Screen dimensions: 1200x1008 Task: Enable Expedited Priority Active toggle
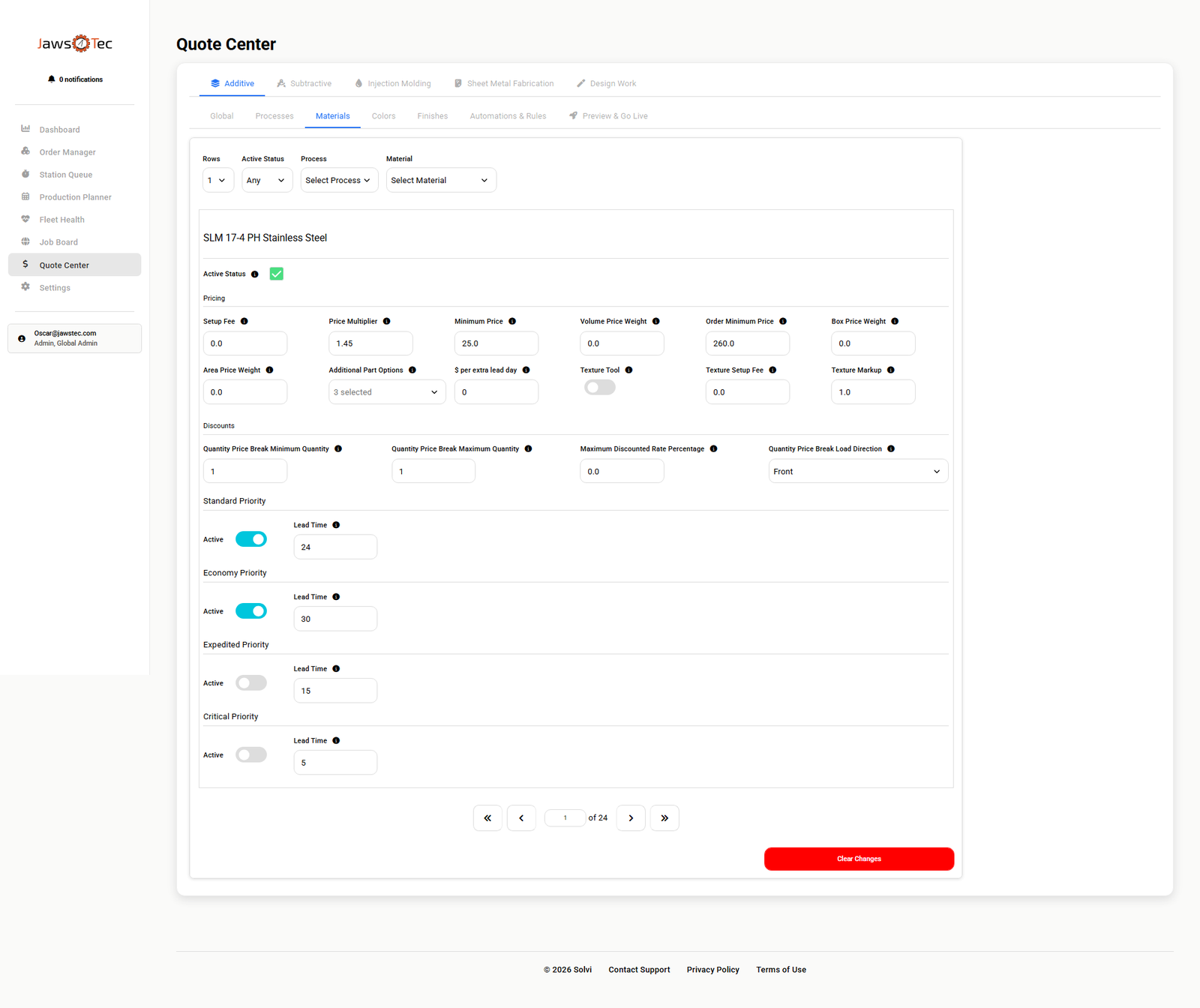tap(251, 683)
